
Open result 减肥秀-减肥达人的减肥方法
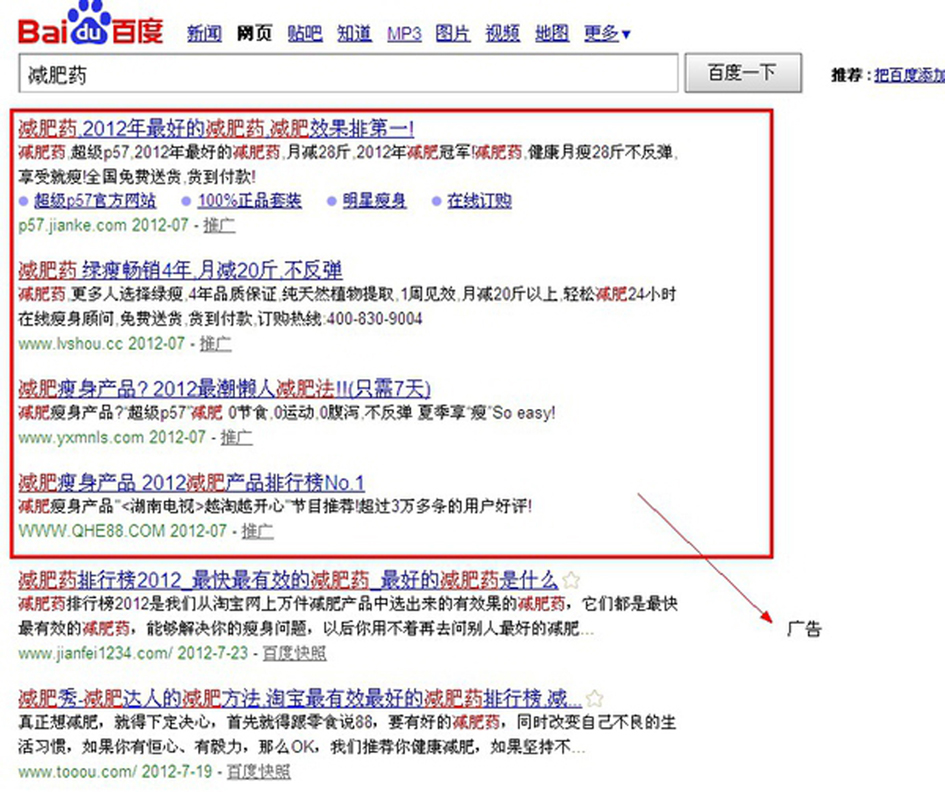coord(300,699)
